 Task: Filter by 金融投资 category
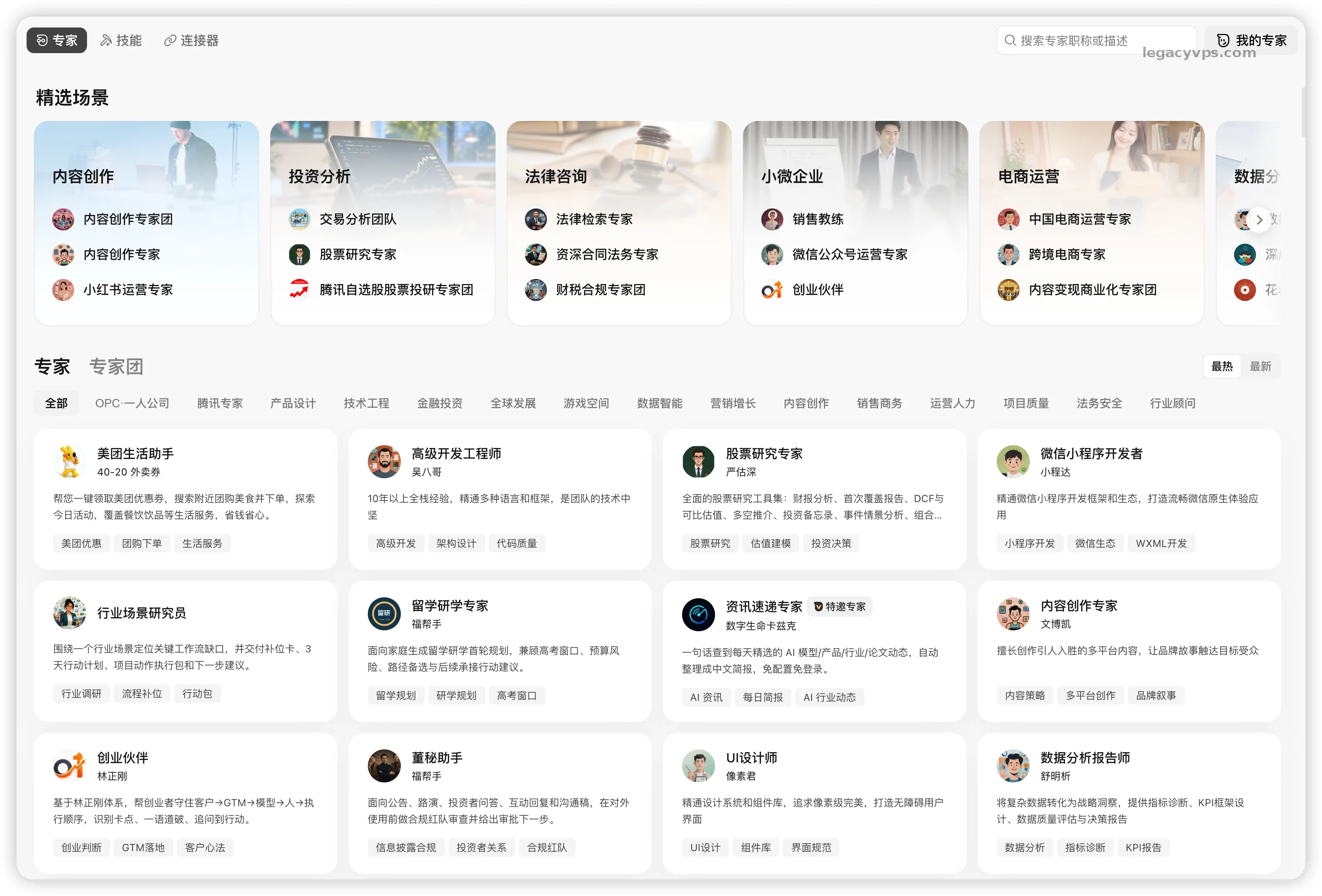tap(440, 404)
